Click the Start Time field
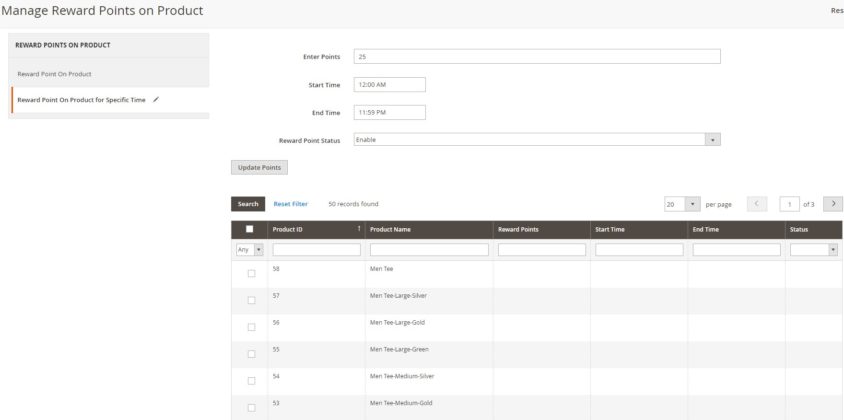Viewport: 844px width, 420px height. coord(390,85)
